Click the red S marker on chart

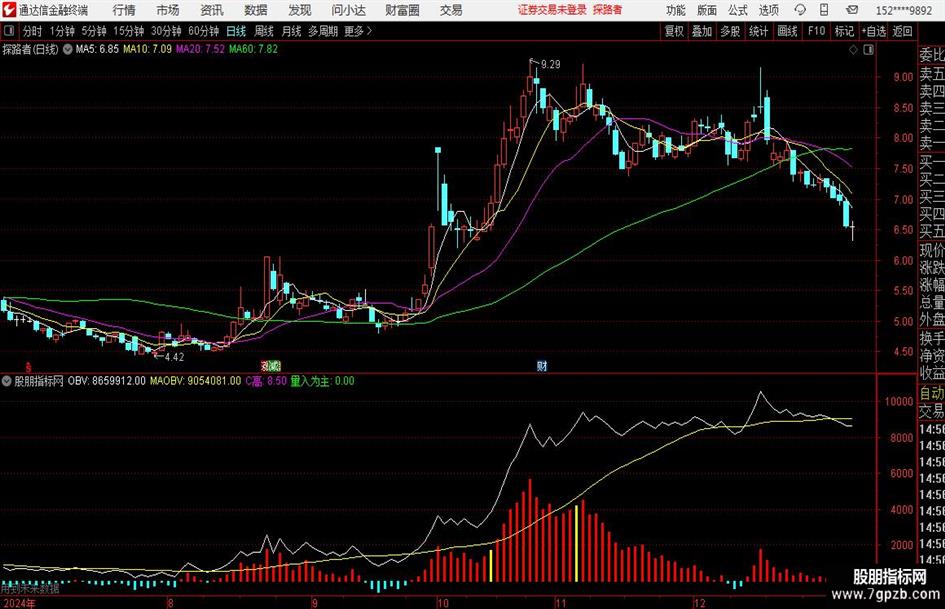28,366
